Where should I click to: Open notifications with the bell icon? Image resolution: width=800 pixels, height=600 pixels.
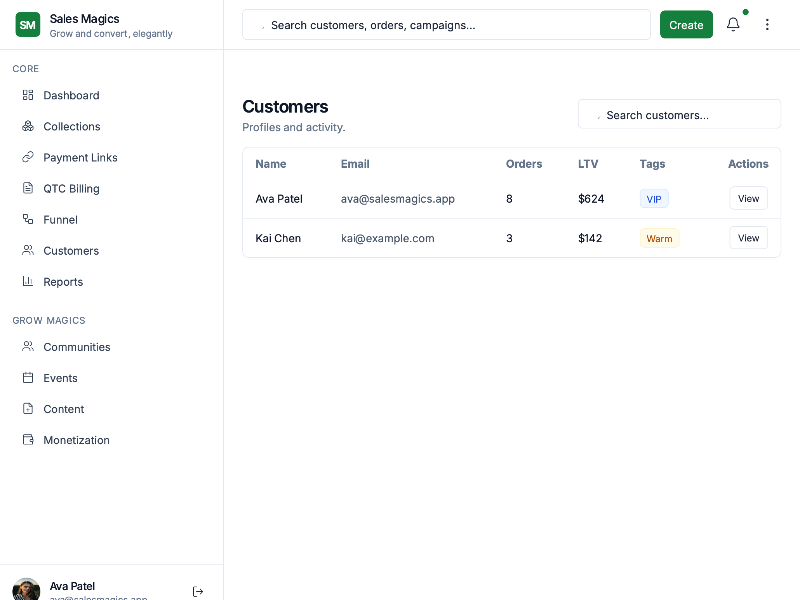pos(733,24)
